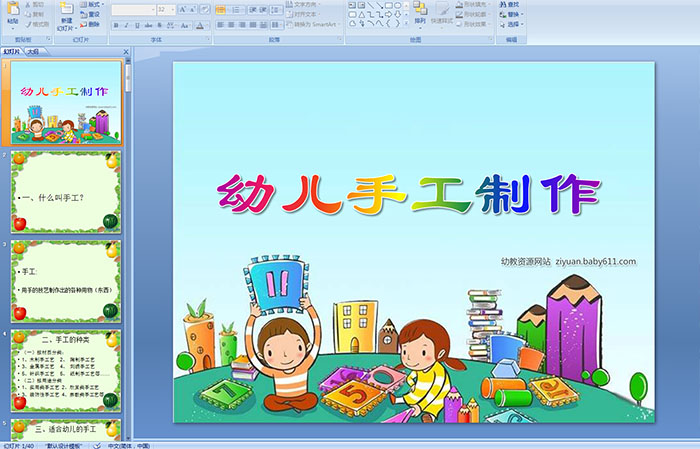Click the Select (选择) button
This screenshot has height=449, width=700.
pos(511,24)
